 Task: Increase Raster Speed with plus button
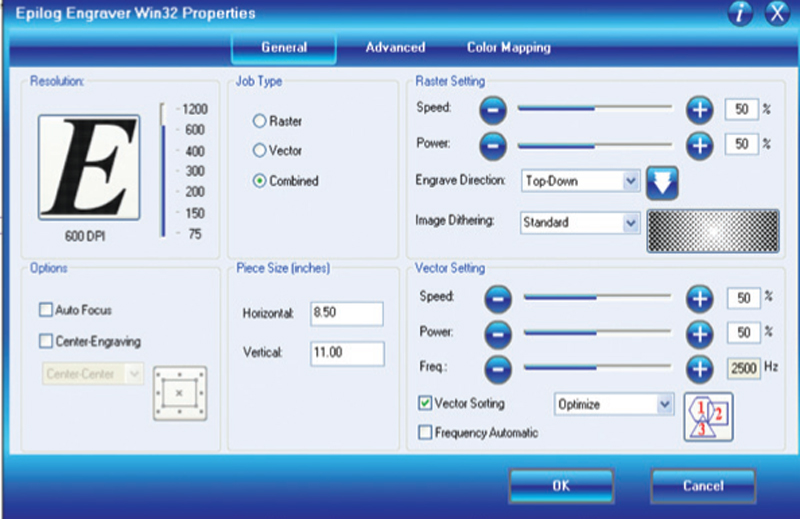(x=699, y=110)
